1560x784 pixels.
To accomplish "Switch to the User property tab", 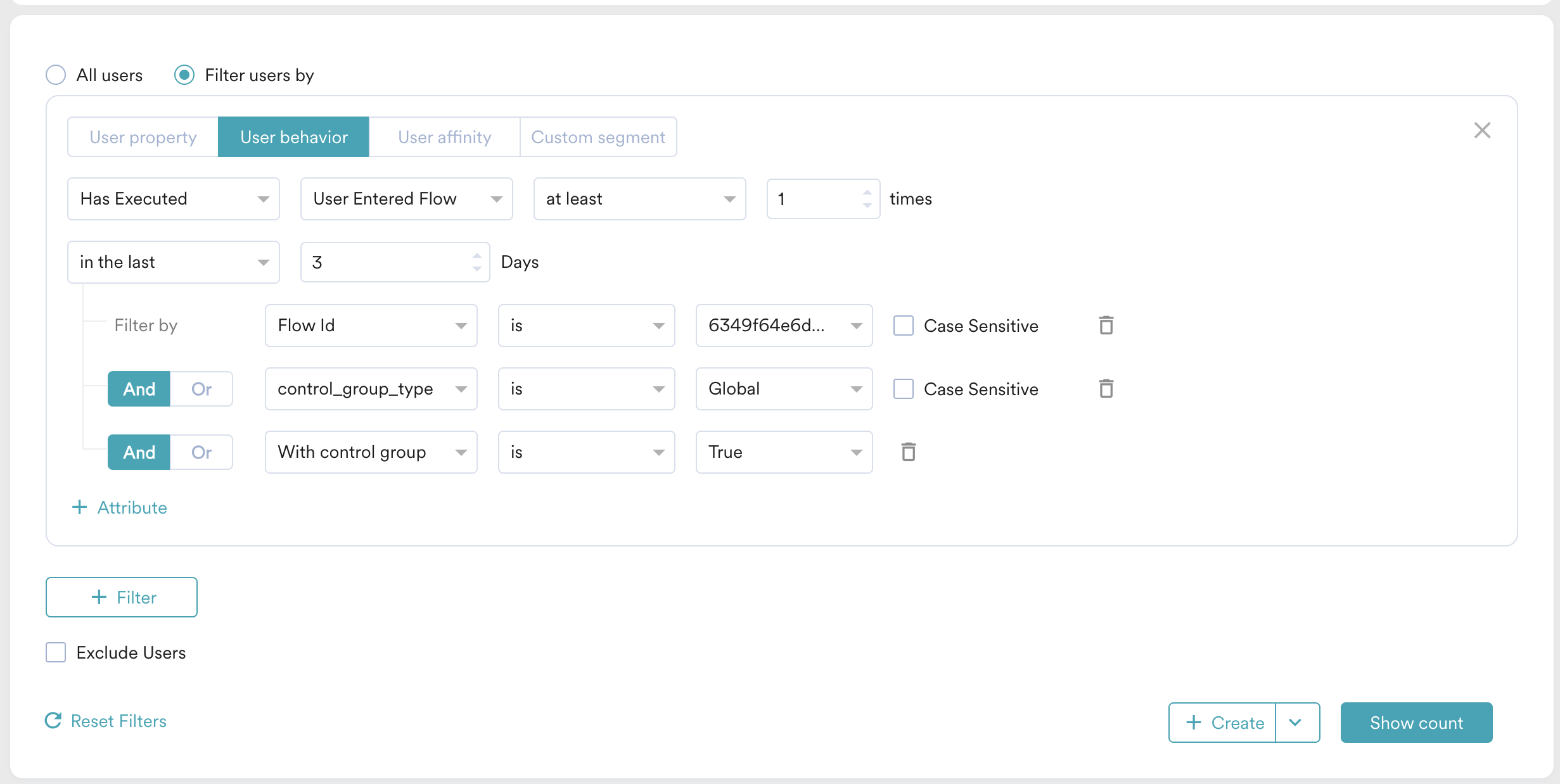I will click(x=143, y=137).
